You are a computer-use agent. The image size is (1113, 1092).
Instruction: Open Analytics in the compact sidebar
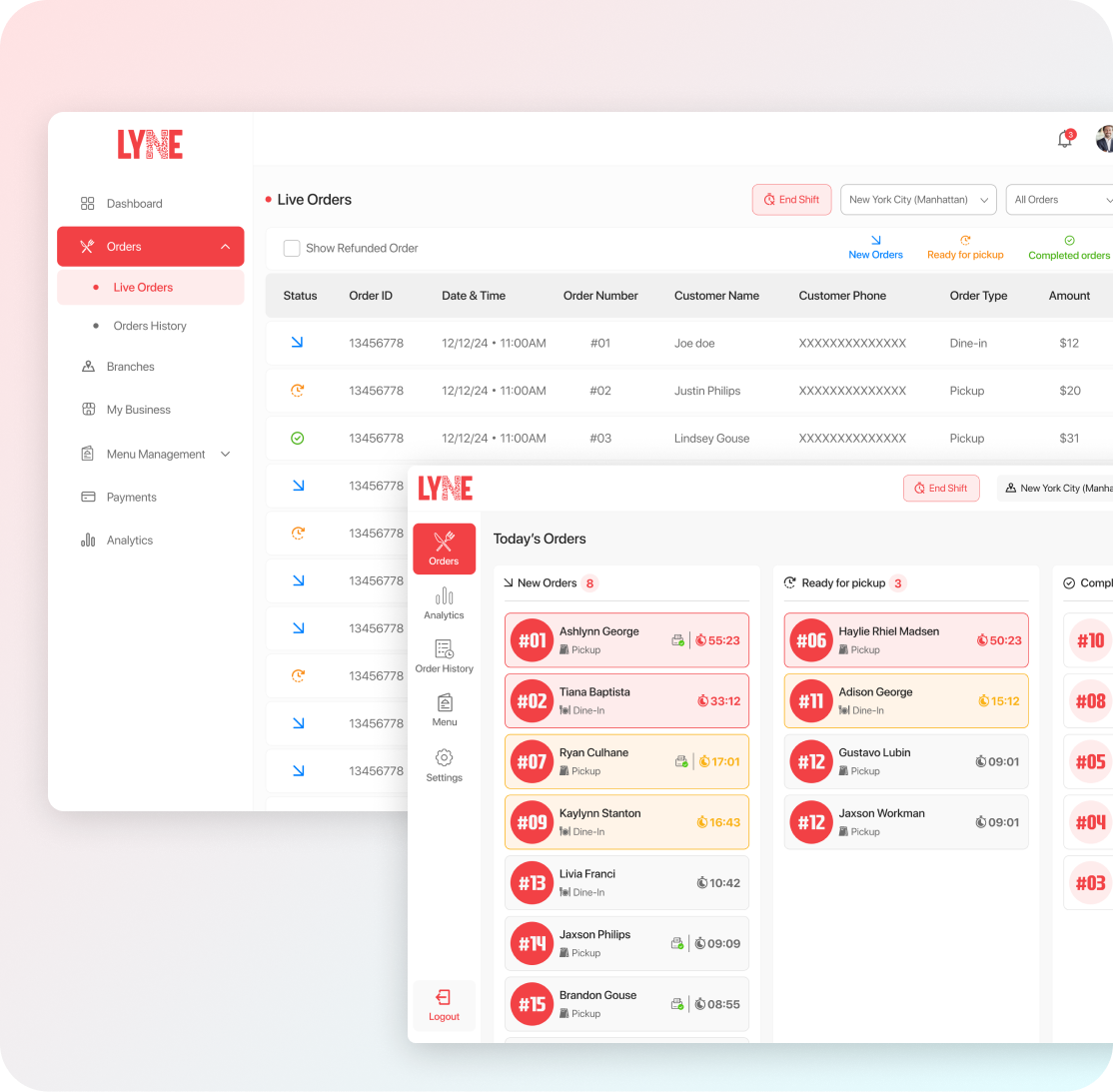(444, 603)
